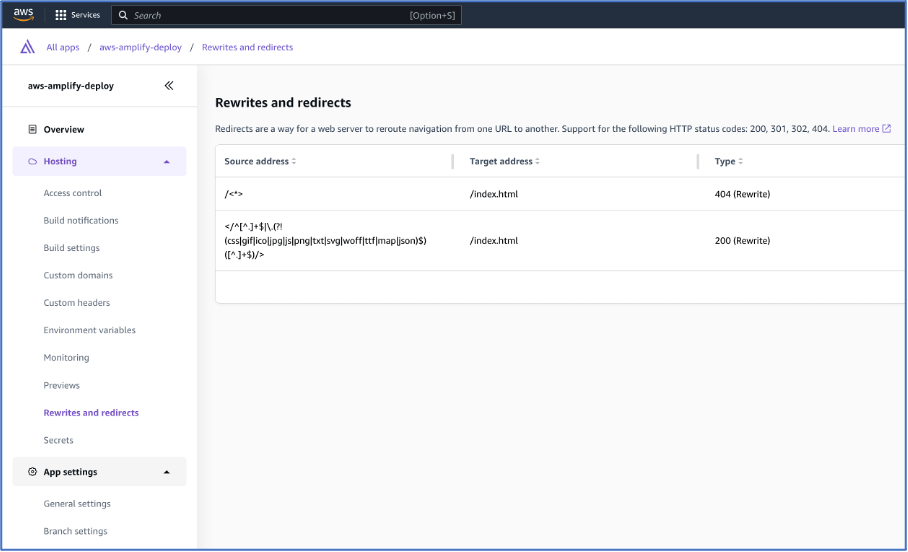Image resolution: width=908 pixels, height=552 pixels.
Task: Sort by Source address column
Action: coord(260,161)
